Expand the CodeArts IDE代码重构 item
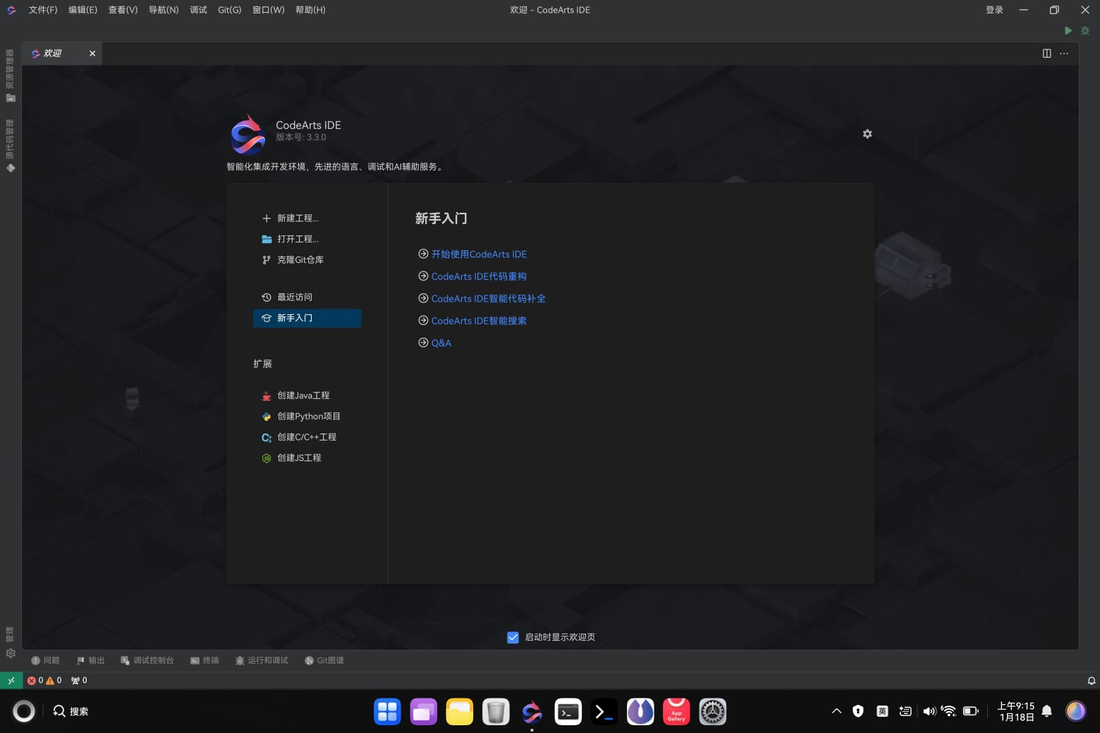The image size is (1100, 733). (x=480, y=276)
